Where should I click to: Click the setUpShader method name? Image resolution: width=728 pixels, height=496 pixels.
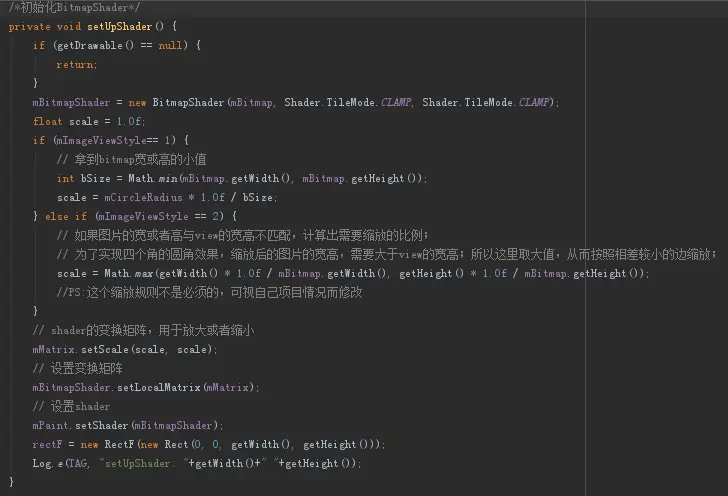click(120, 26)
